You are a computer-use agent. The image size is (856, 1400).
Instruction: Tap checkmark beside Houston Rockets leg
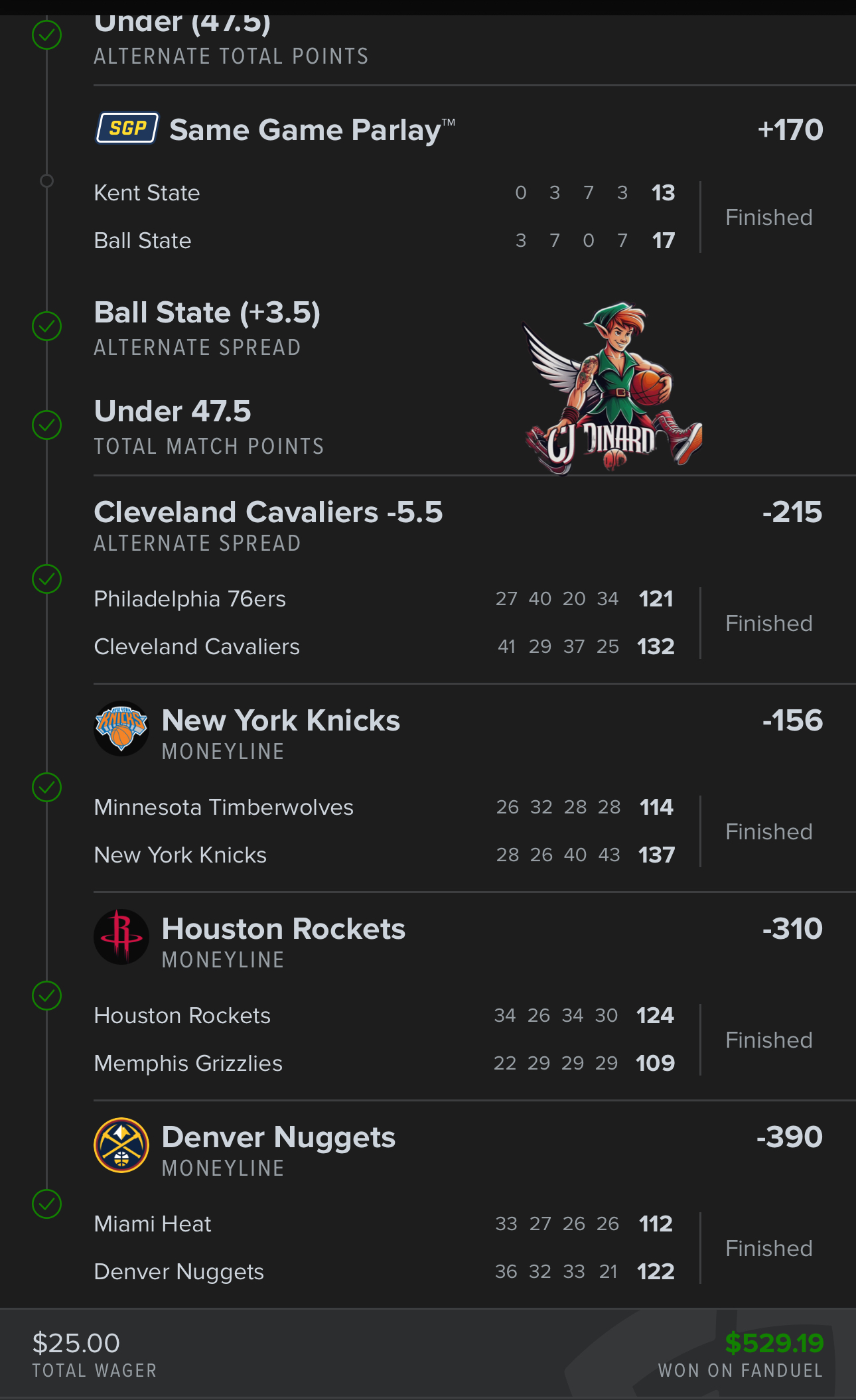pyautogui.click(x=47, y=995)
